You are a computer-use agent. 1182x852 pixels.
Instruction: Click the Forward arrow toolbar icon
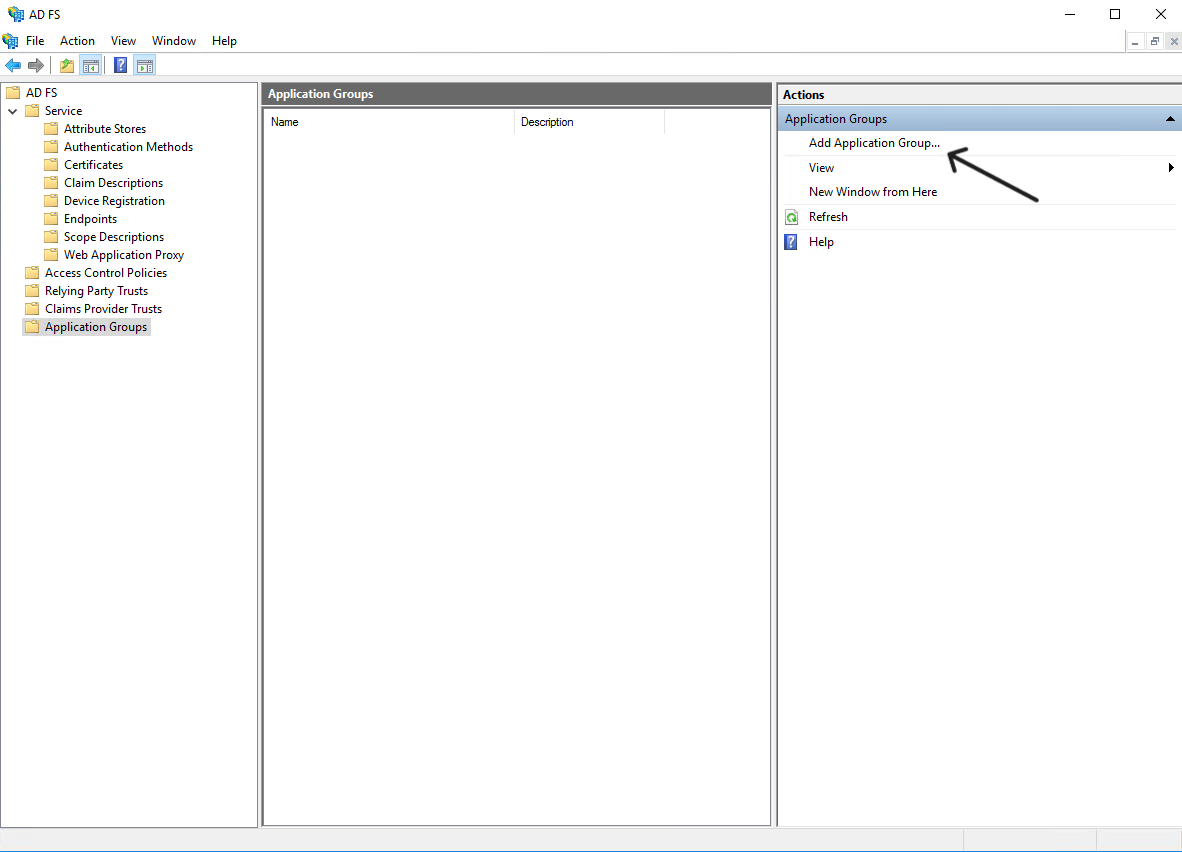pos(35,66)
